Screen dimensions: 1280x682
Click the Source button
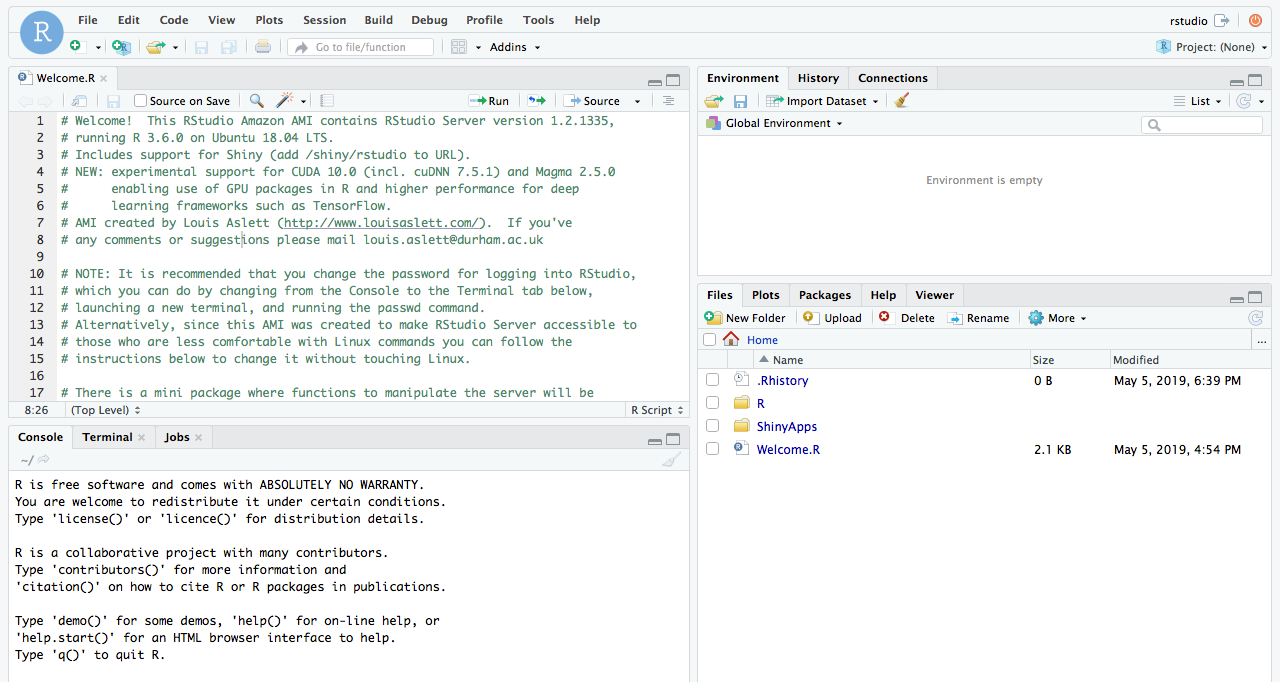(592, 101)
